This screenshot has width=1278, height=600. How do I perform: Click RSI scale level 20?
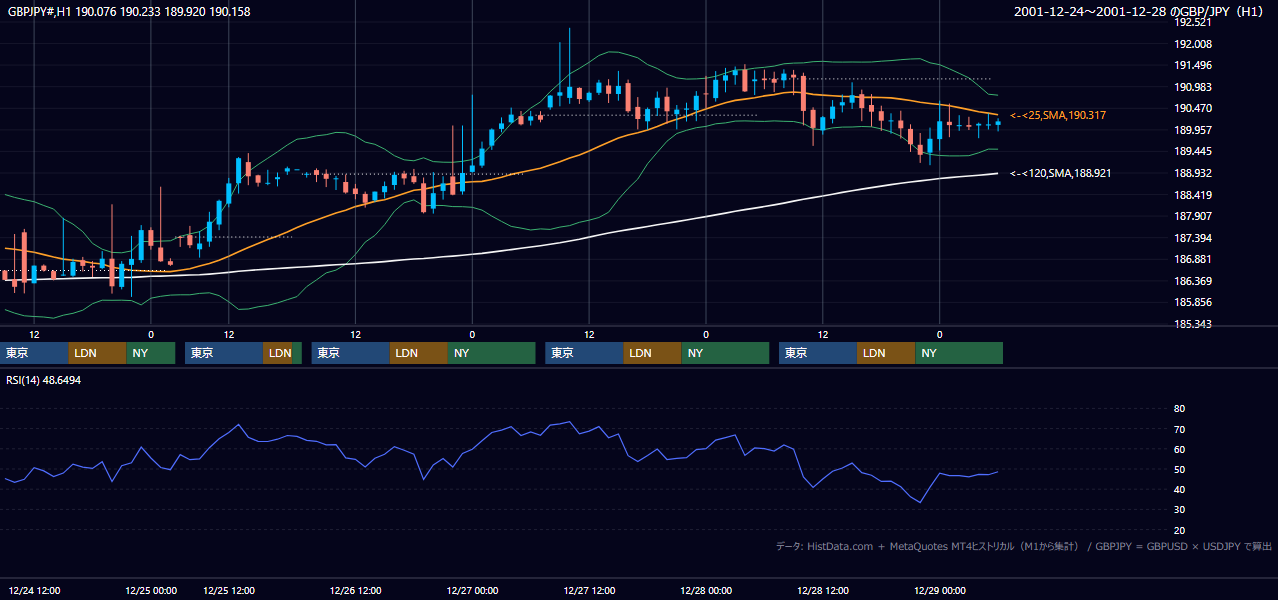pyautogui.click(x=1180, y=531)
